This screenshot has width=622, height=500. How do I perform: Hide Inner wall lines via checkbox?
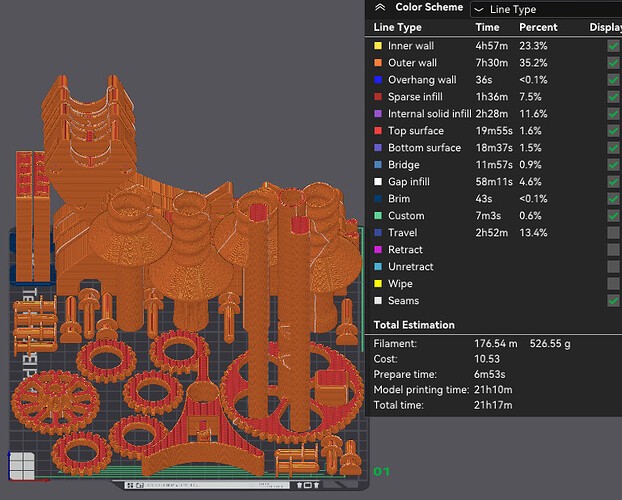[x=613, y=46]
